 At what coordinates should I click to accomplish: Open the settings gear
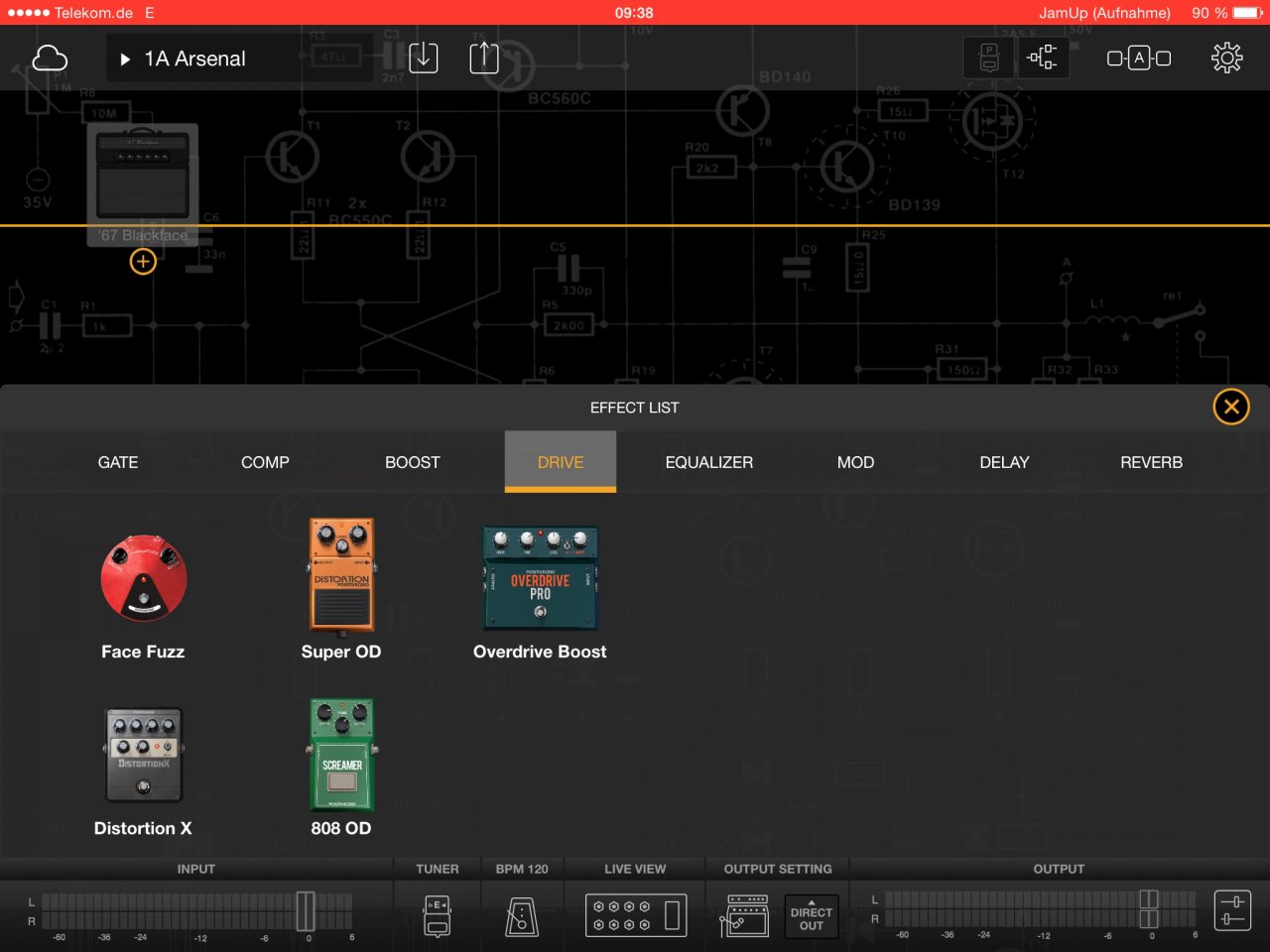(1227, 59)
